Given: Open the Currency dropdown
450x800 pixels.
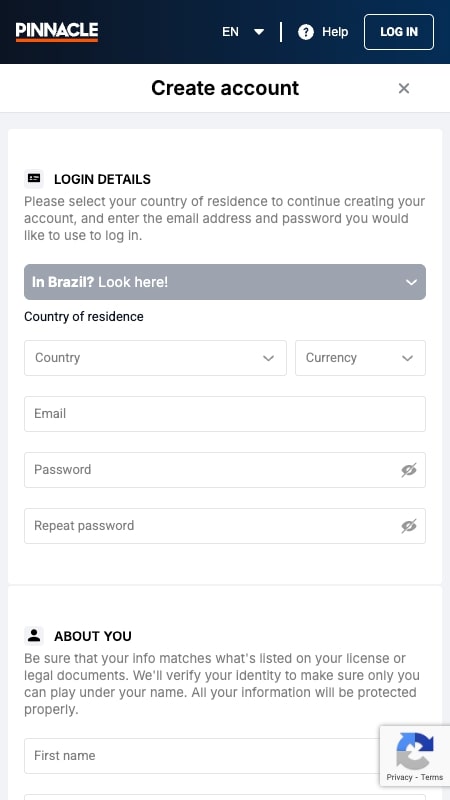Looking at the screenshot, I should 360,358.
